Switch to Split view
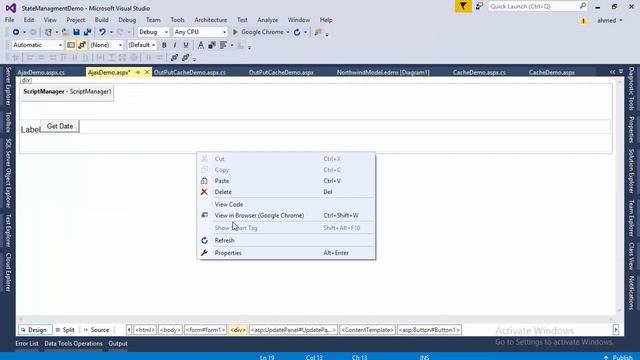Image resolution: width=640 pixels, height=360 pixels. coord(65,330)
